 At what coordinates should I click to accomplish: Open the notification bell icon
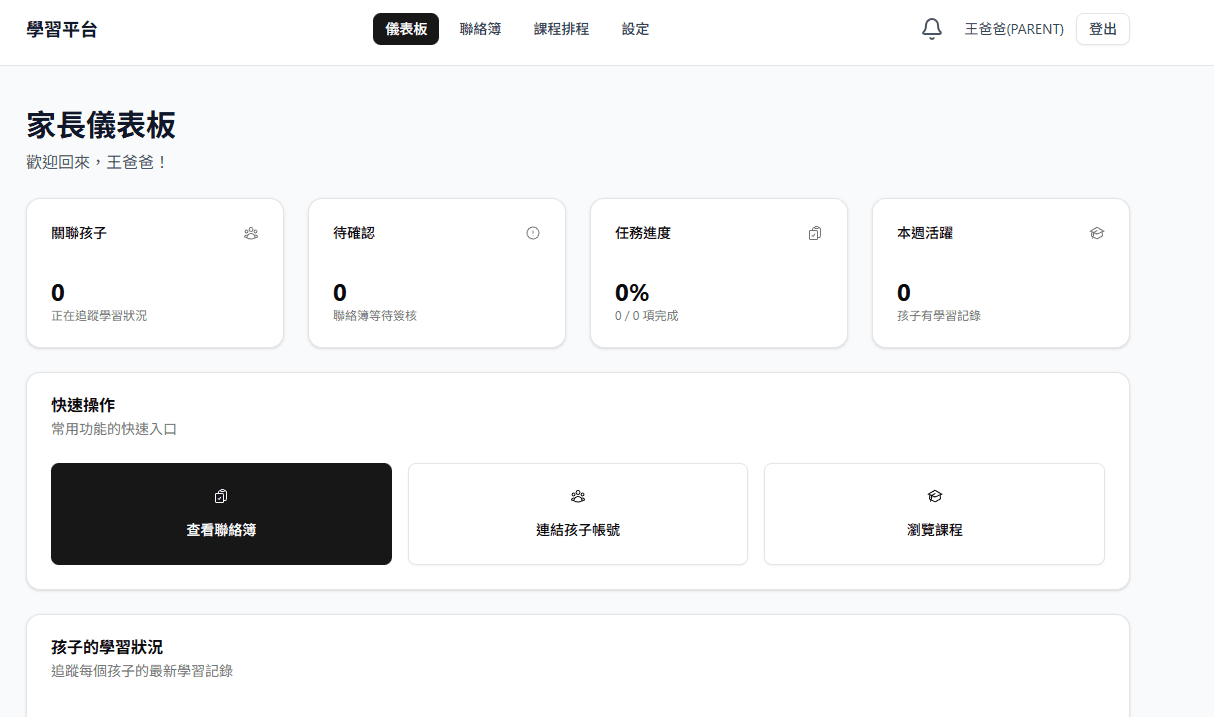click(931, 29)
